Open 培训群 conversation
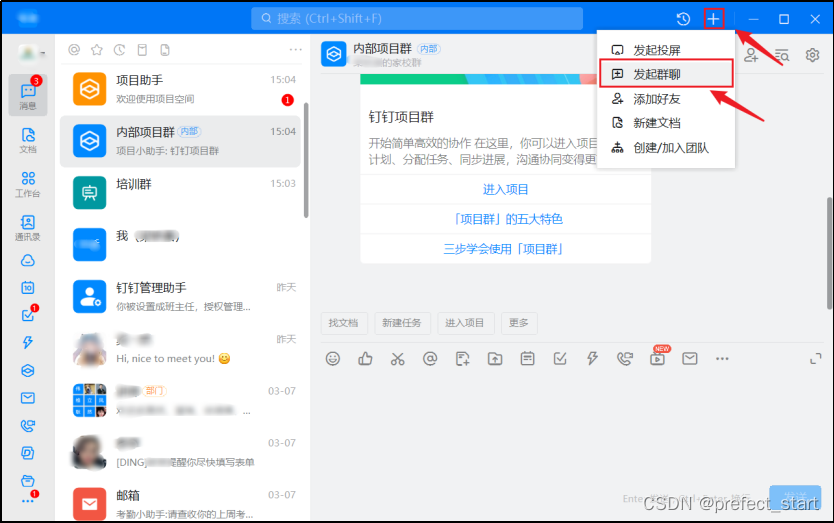834x523 pixels. tap(180, 193)
